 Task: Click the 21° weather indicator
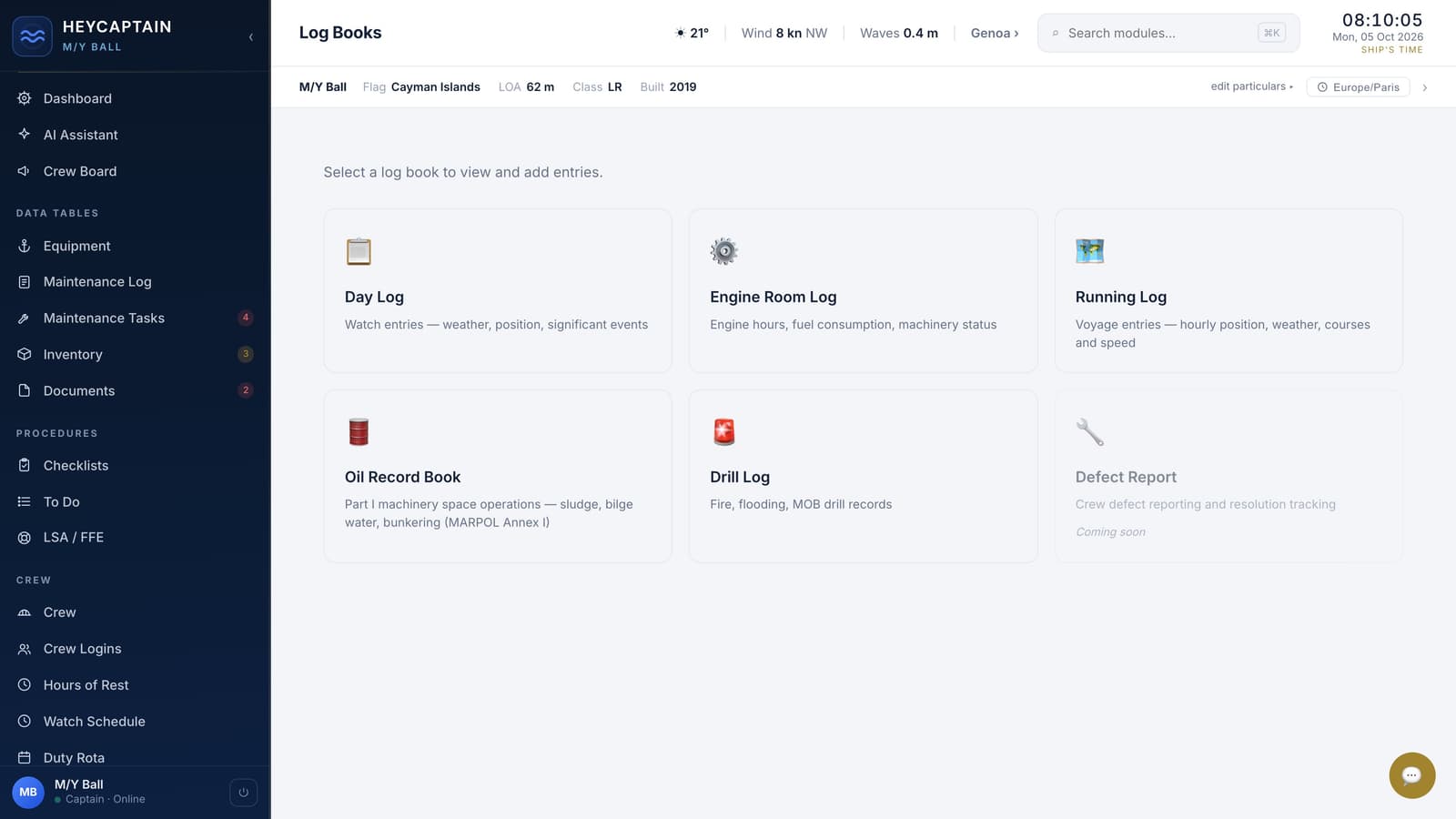pos(692,33)
